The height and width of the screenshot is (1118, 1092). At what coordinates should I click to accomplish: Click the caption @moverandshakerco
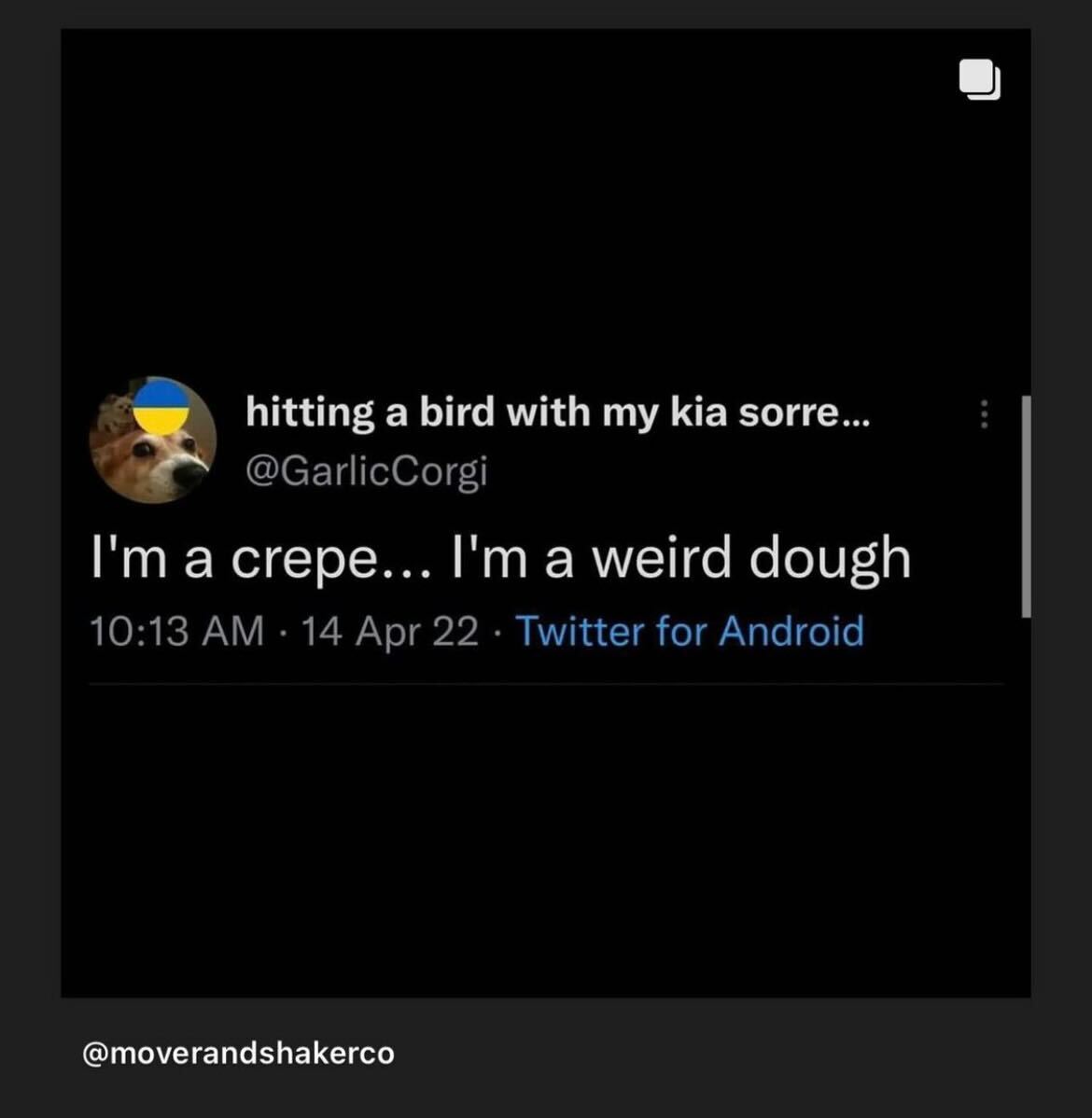(x=236, y=1054)
